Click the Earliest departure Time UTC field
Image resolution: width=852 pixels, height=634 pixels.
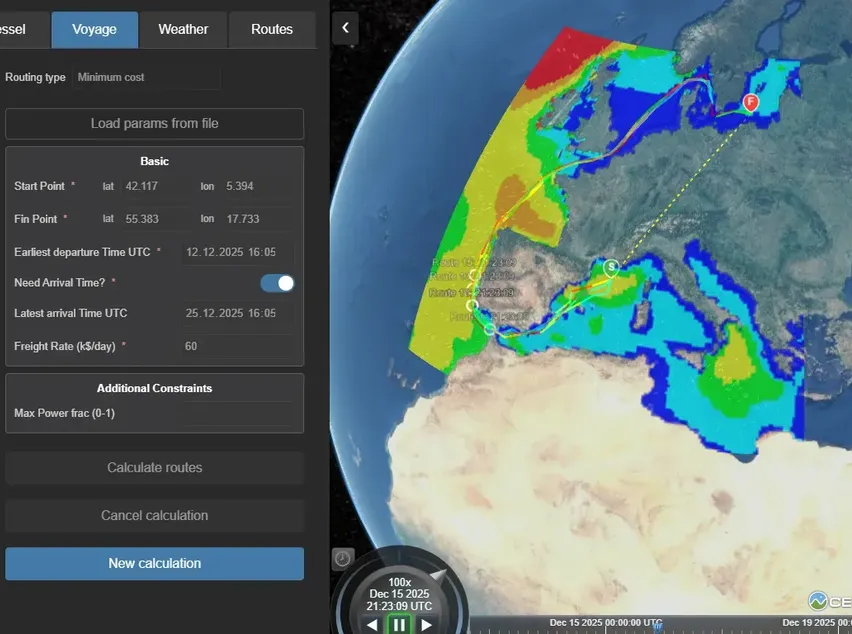(x=238, y=252)
